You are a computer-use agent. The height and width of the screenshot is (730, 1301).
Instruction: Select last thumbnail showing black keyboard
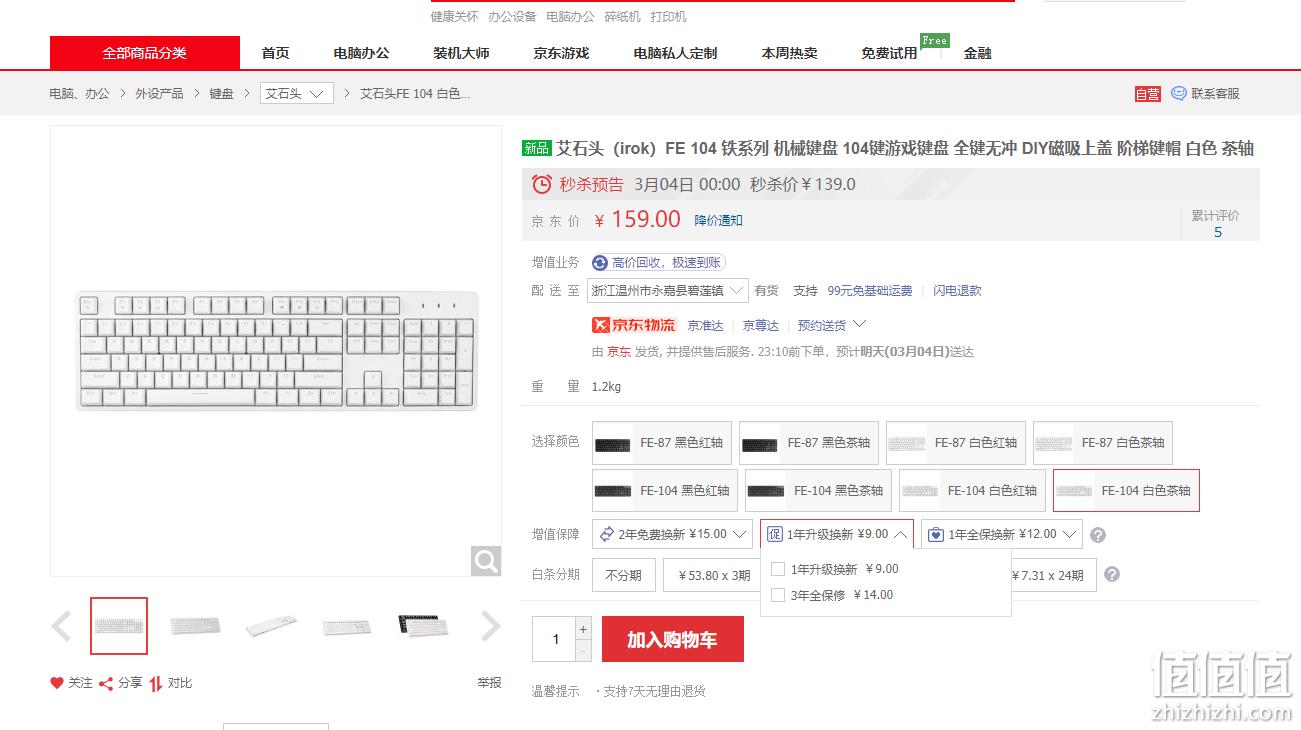pos(423,626)
